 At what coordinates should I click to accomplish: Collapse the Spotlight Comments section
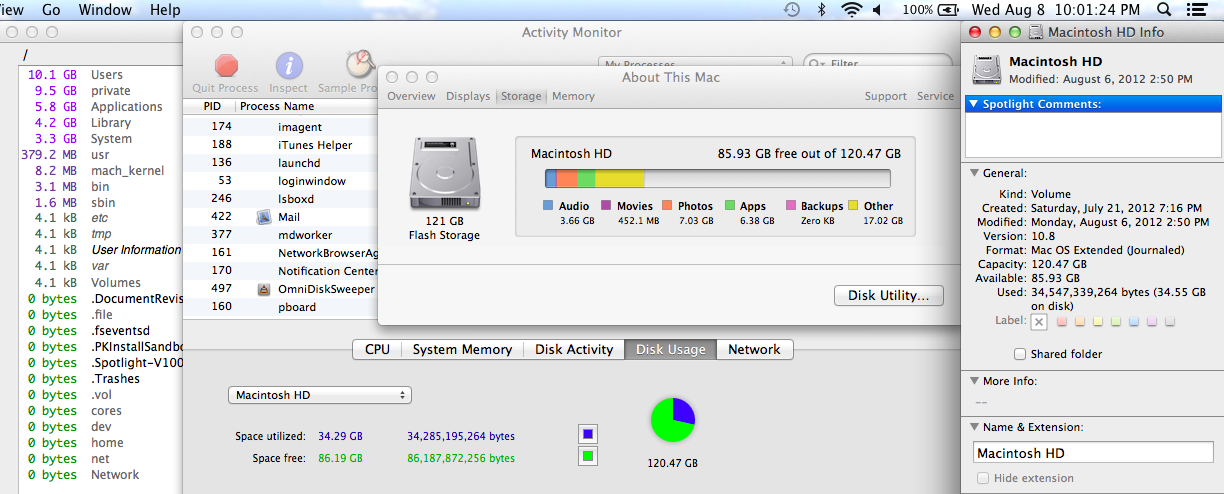pos(974,104)
